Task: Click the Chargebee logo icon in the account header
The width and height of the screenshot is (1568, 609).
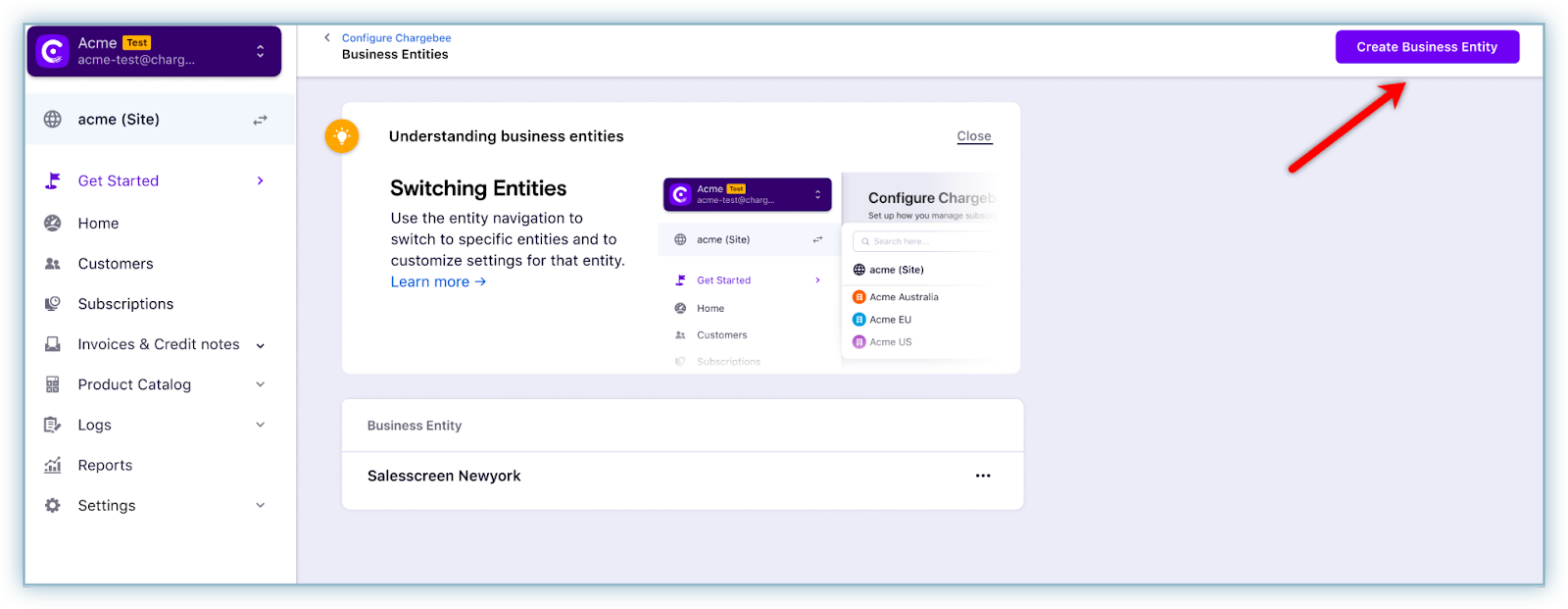Action: (x=52, y=51)
